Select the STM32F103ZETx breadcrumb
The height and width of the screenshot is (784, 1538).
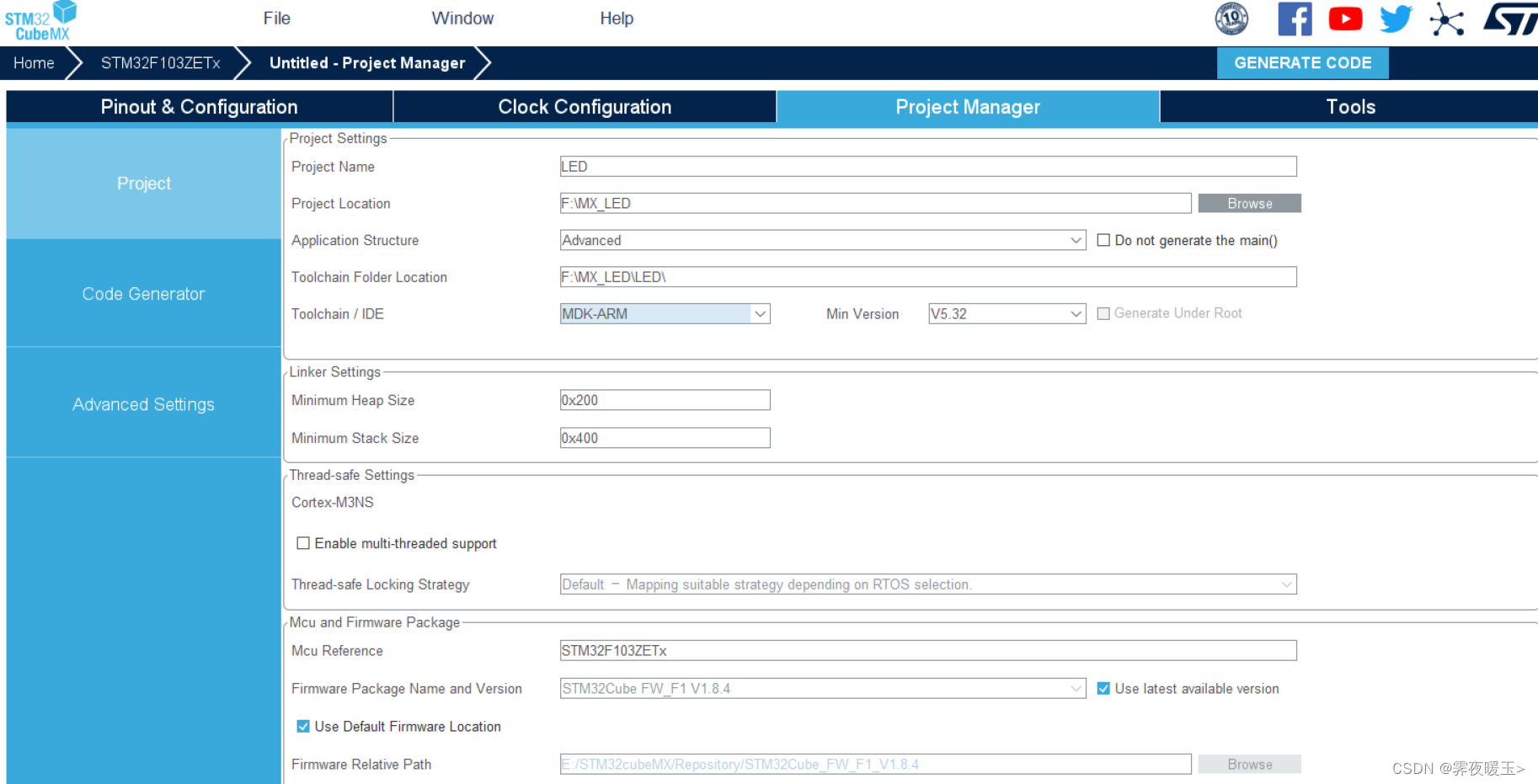[x=160, y=63]
